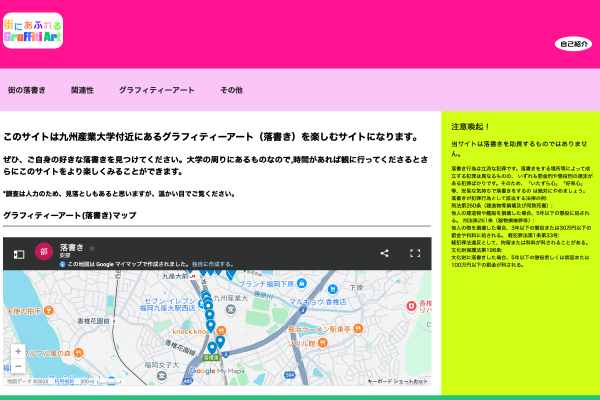Click the 自己紹介 button
This screenshot has width=600, height=400.
pyautogui.click(x=573, y=44)
